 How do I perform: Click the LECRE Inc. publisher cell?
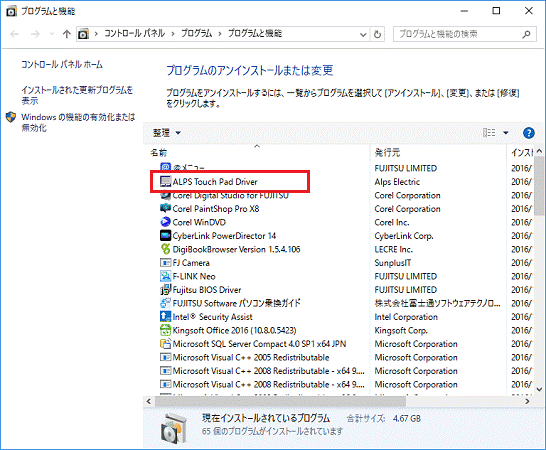tap(394, 249)
